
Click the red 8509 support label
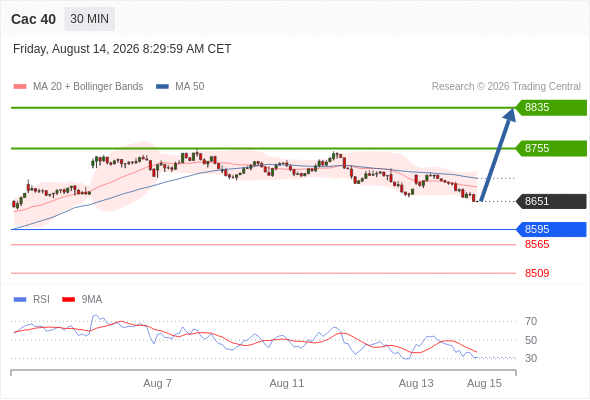(x=537, y=273)
